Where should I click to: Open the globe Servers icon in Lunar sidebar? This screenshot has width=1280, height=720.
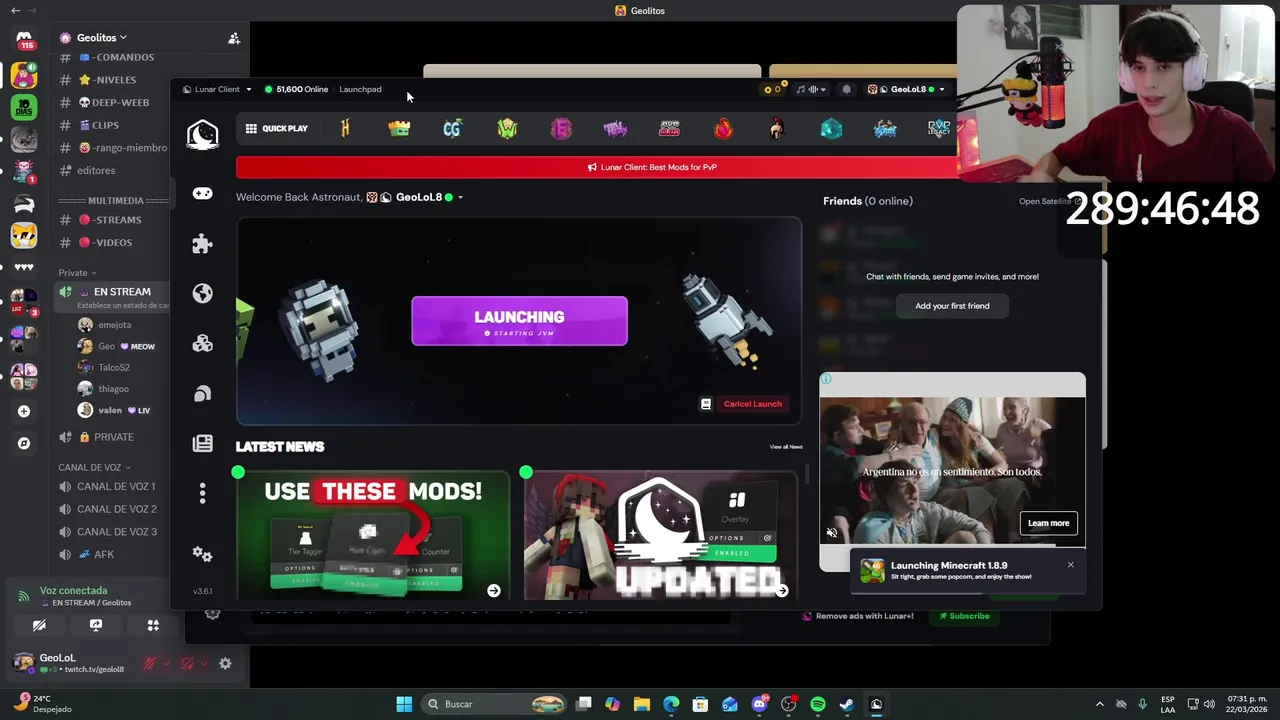coord(202,293)
